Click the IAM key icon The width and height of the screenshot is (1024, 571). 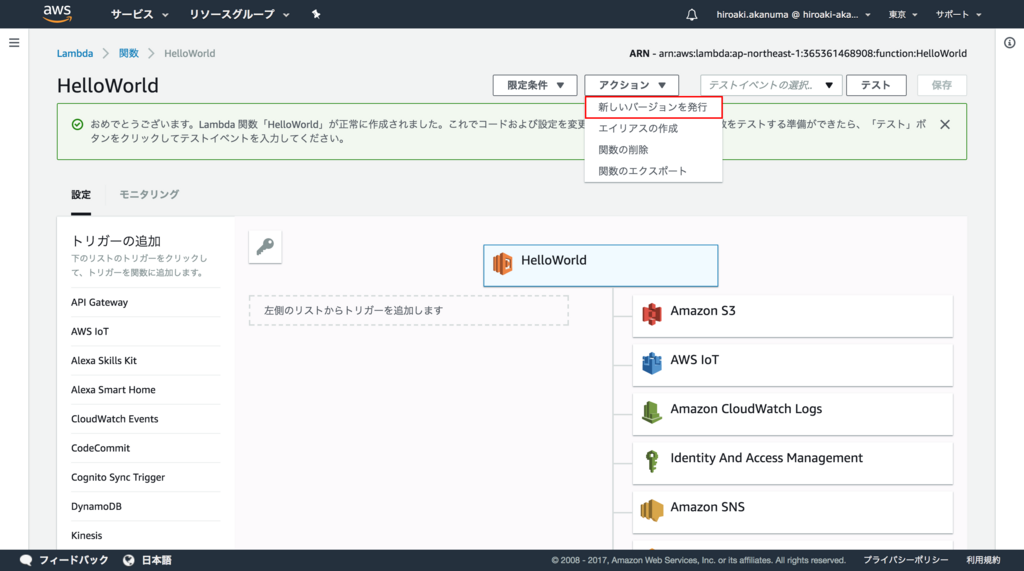click(651, 461)
